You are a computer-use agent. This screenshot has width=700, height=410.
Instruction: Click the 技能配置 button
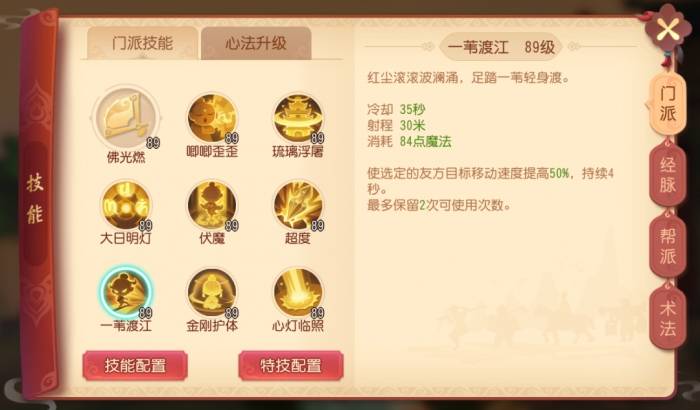point(135,366)
